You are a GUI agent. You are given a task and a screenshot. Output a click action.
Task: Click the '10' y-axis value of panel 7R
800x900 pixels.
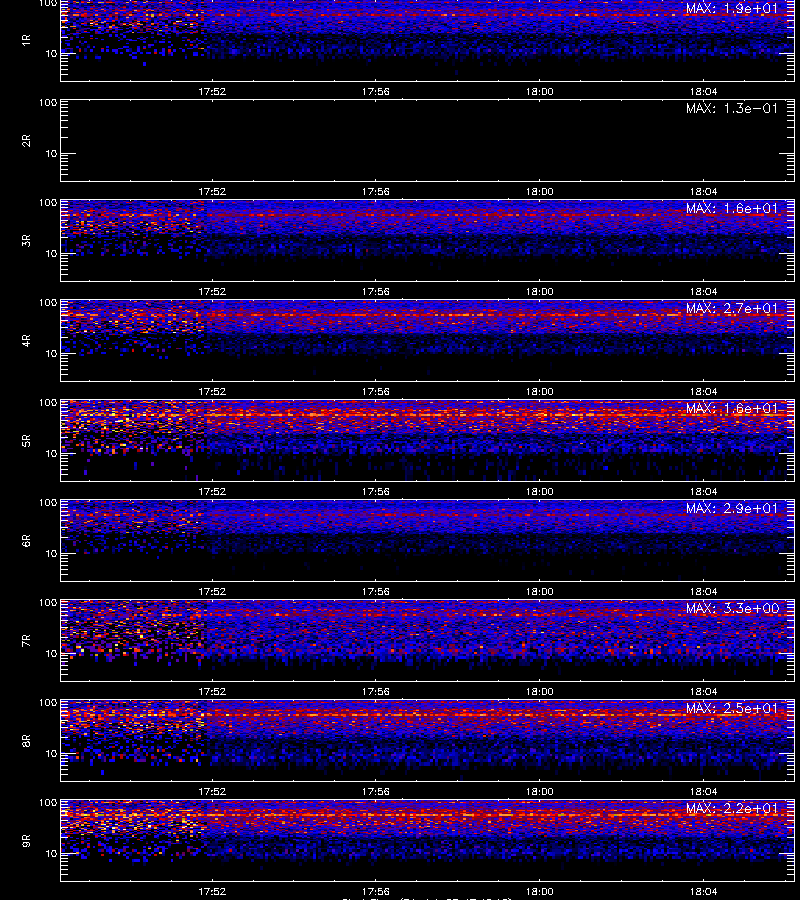pyautogui.click(x=51, y=653)
